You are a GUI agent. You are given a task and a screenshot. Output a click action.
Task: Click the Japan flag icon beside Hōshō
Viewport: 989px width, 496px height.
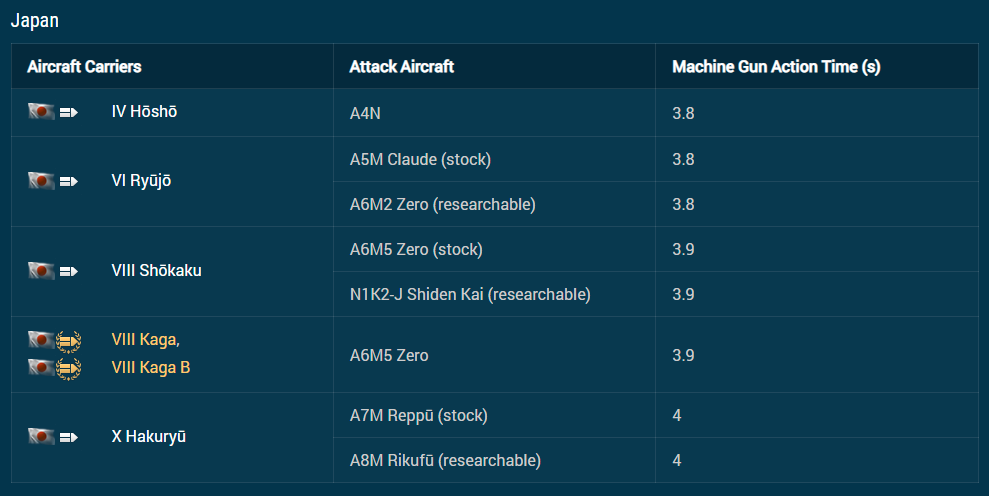41,112
